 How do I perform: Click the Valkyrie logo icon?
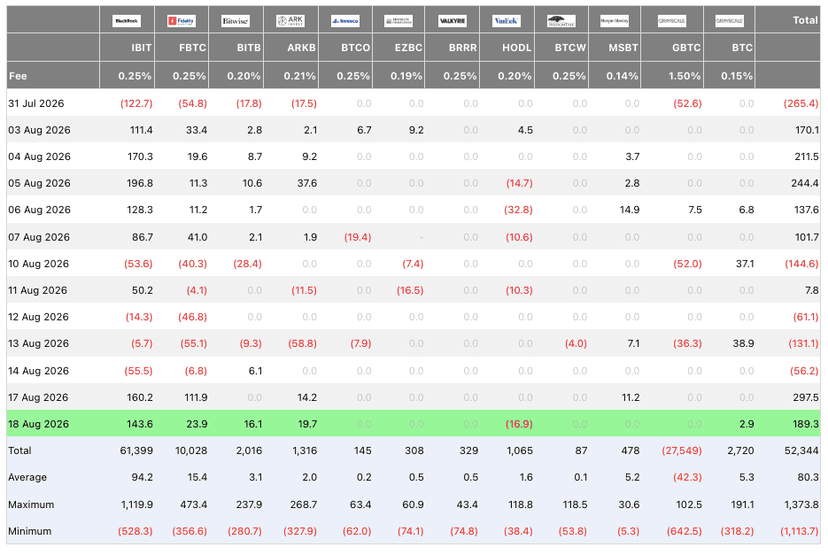coord(453,21)
